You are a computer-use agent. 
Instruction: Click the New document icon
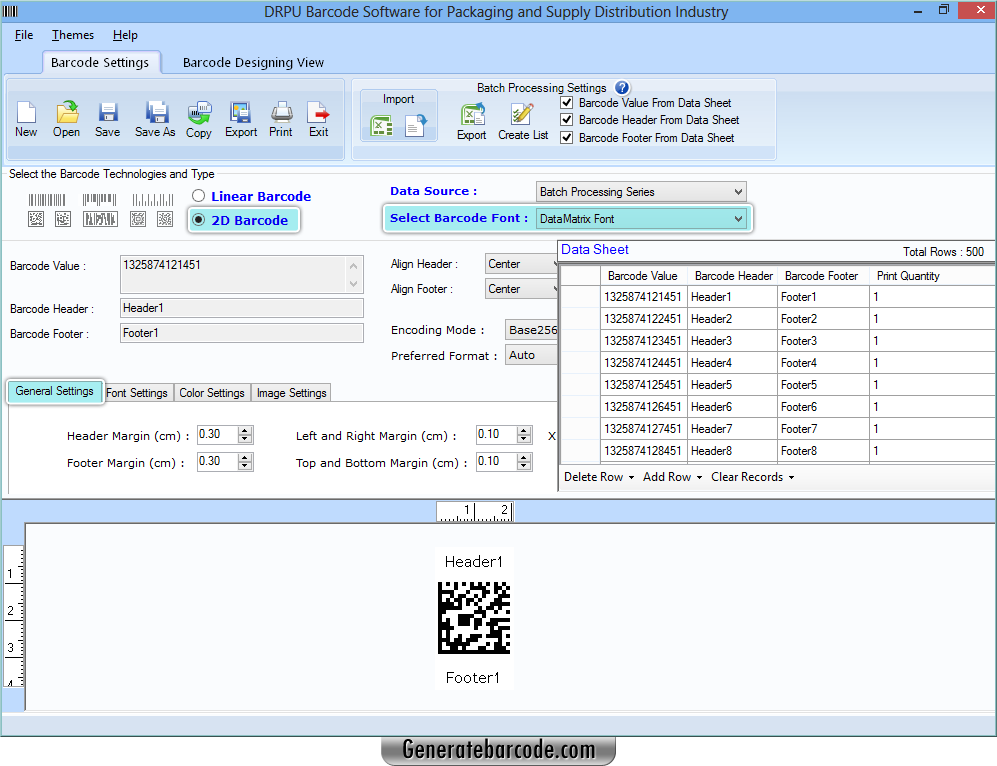[x=26, y=113]
